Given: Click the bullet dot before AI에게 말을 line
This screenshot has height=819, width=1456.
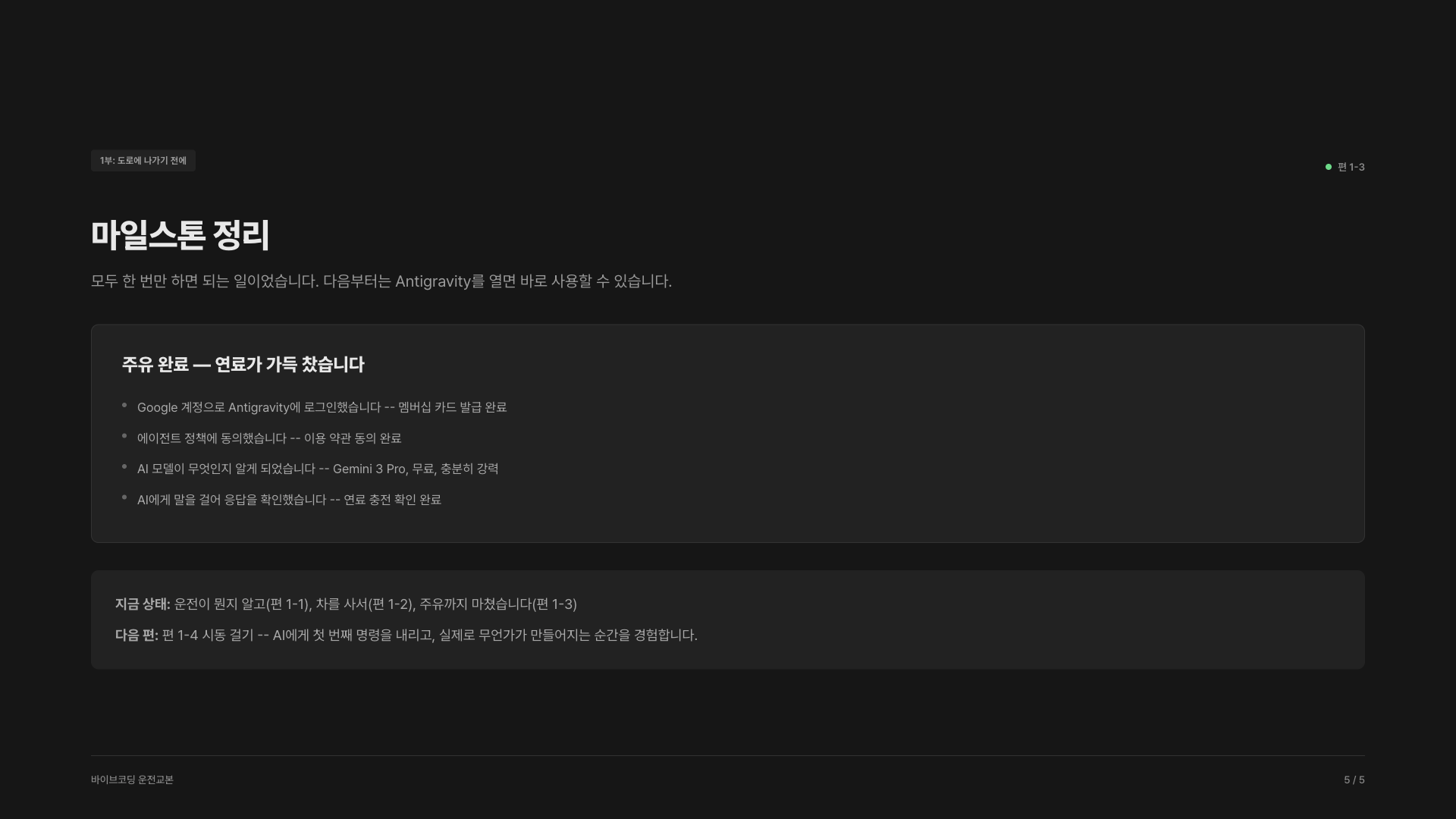Looking at the screenshot, I should tap(124, 497).
